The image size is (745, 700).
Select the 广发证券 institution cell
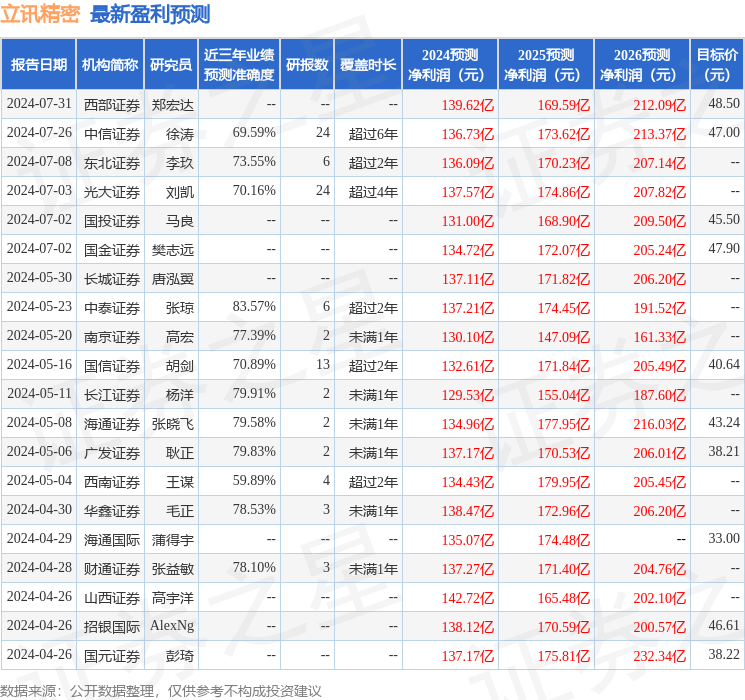point(112,452)
